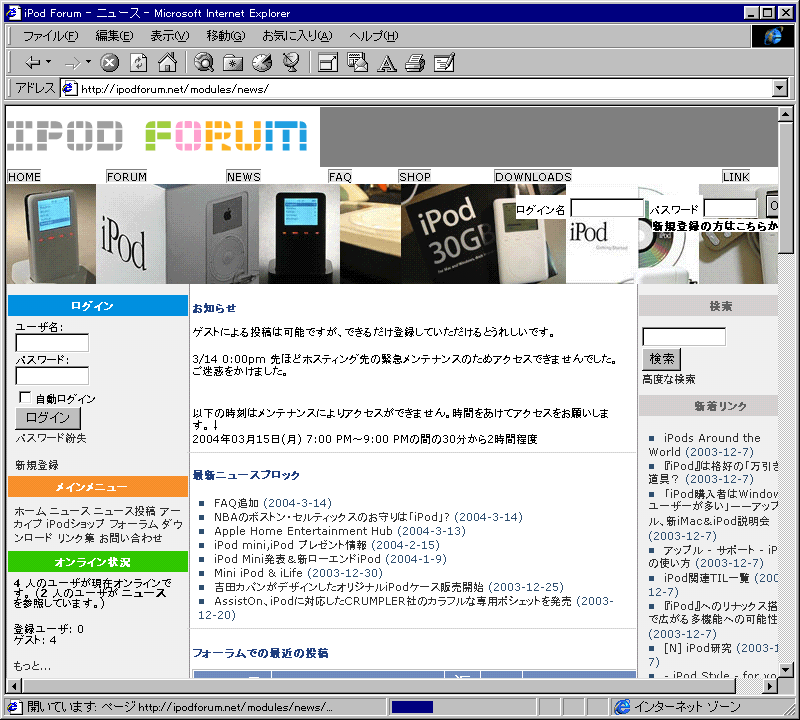Image resolution: width=800 pixels, height=720 pixels.
Task: Click the banner パスワード input field
Action: point(730,208)
